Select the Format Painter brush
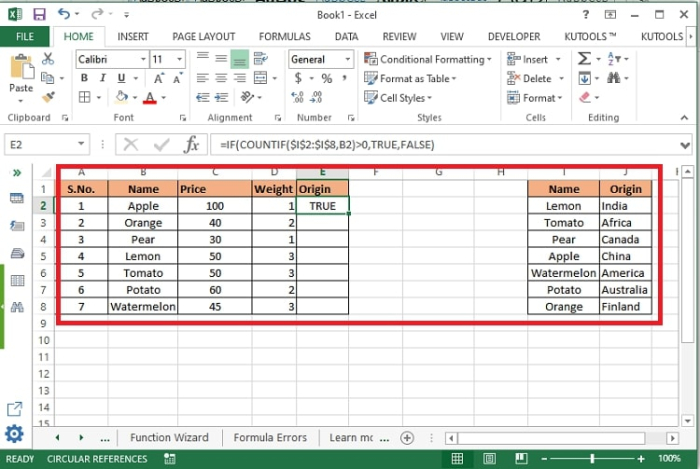The width and height of the screenshot is (700, 469). 48,97
